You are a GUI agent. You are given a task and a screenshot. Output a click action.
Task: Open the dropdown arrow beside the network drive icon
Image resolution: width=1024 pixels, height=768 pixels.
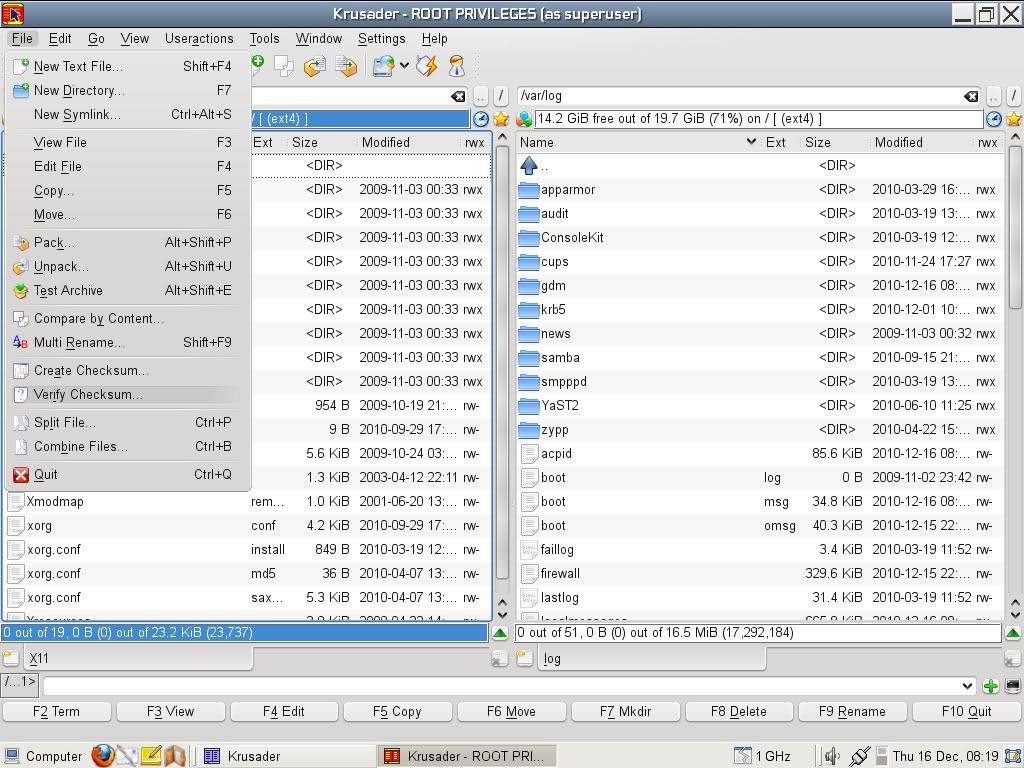(x=404, y=65)
